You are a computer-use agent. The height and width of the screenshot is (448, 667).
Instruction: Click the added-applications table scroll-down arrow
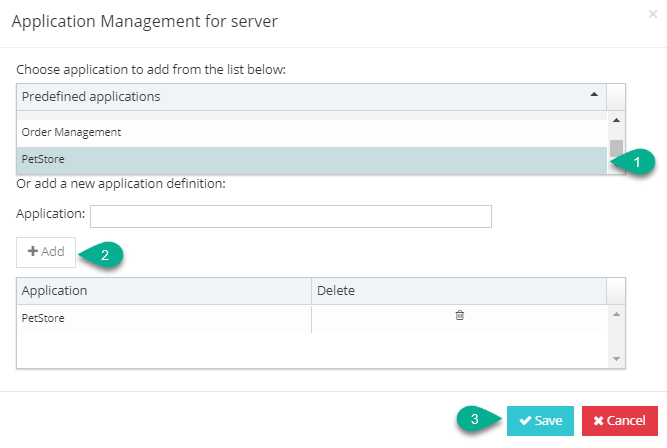pyautogui.click(x=616, y=358)
